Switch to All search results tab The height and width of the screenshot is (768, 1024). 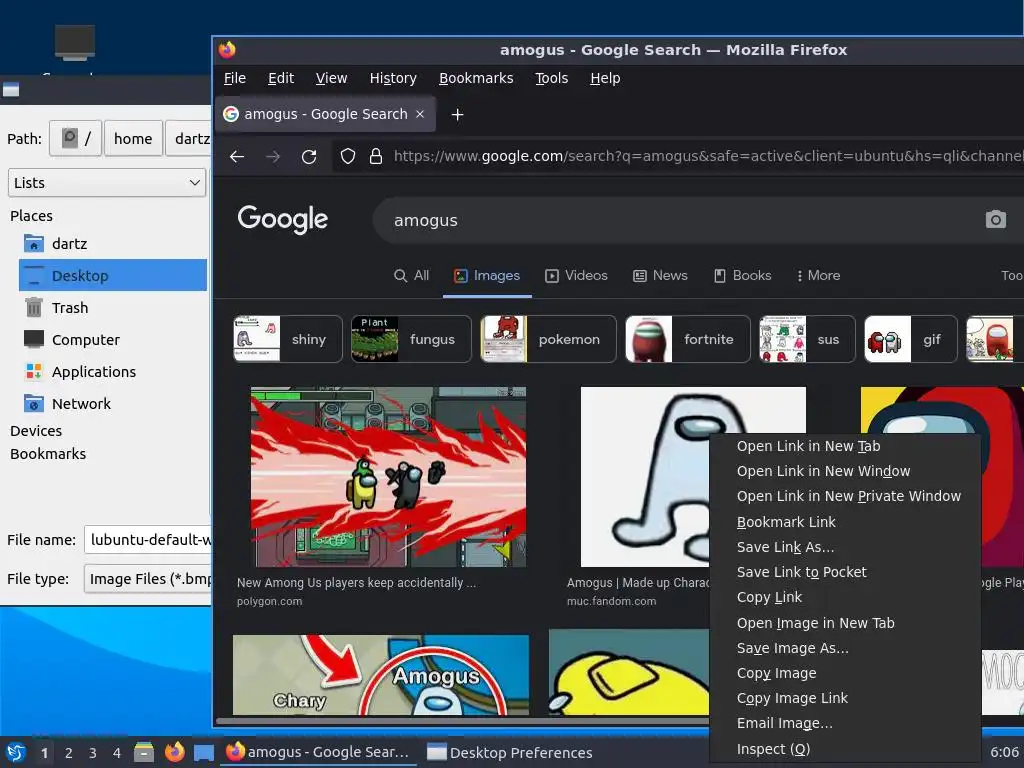[x=411, y=276]
